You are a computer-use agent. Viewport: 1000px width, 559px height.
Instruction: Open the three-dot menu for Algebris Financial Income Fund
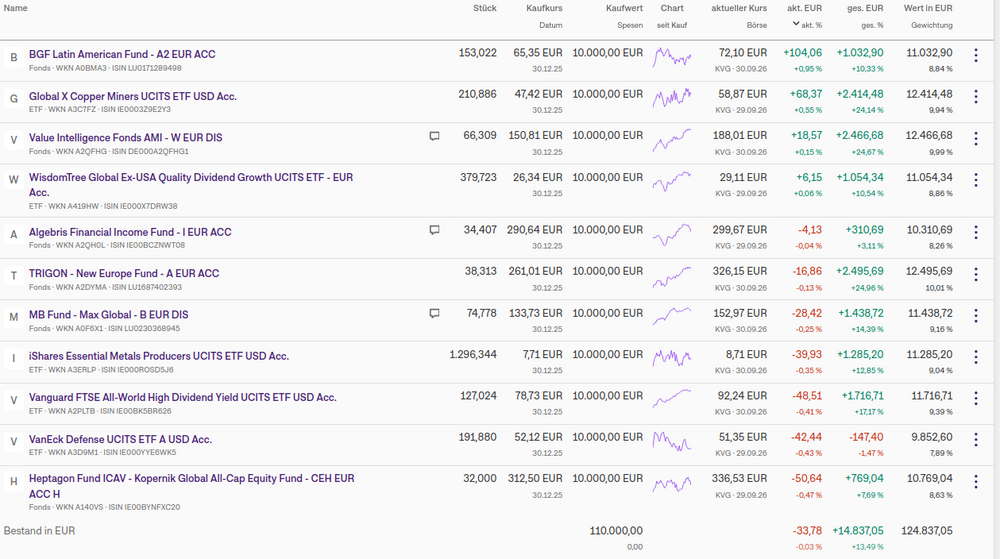pos(975,233)
